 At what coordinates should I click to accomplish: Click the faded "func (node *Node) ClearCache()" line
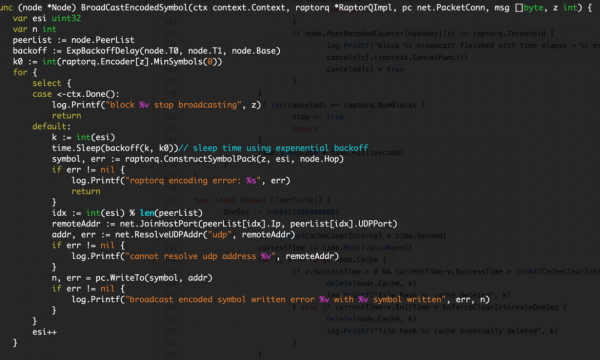point(262,200)
